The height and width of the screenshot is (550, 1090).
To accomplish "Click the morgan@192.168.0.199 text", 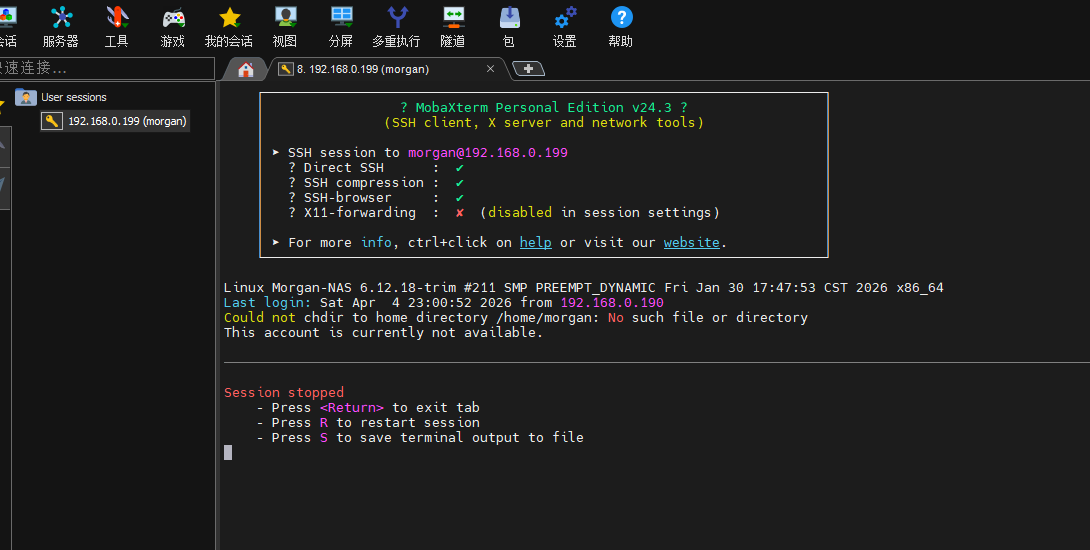I will (x=487, y=152).
